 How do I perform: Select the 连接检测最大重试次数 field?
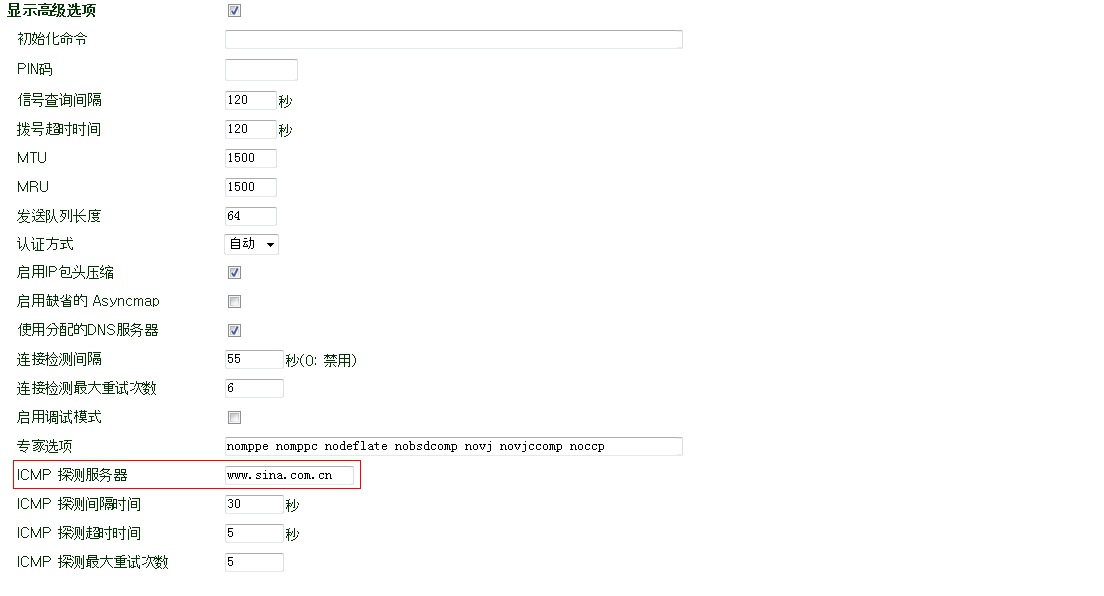[254, 388]
